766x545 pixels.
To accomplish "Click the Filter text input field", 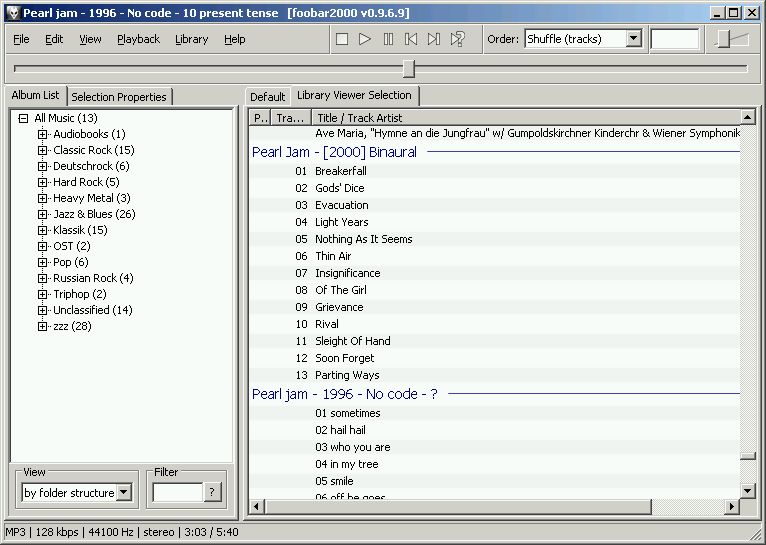I will pyautogui.click(x=177, y=492).
